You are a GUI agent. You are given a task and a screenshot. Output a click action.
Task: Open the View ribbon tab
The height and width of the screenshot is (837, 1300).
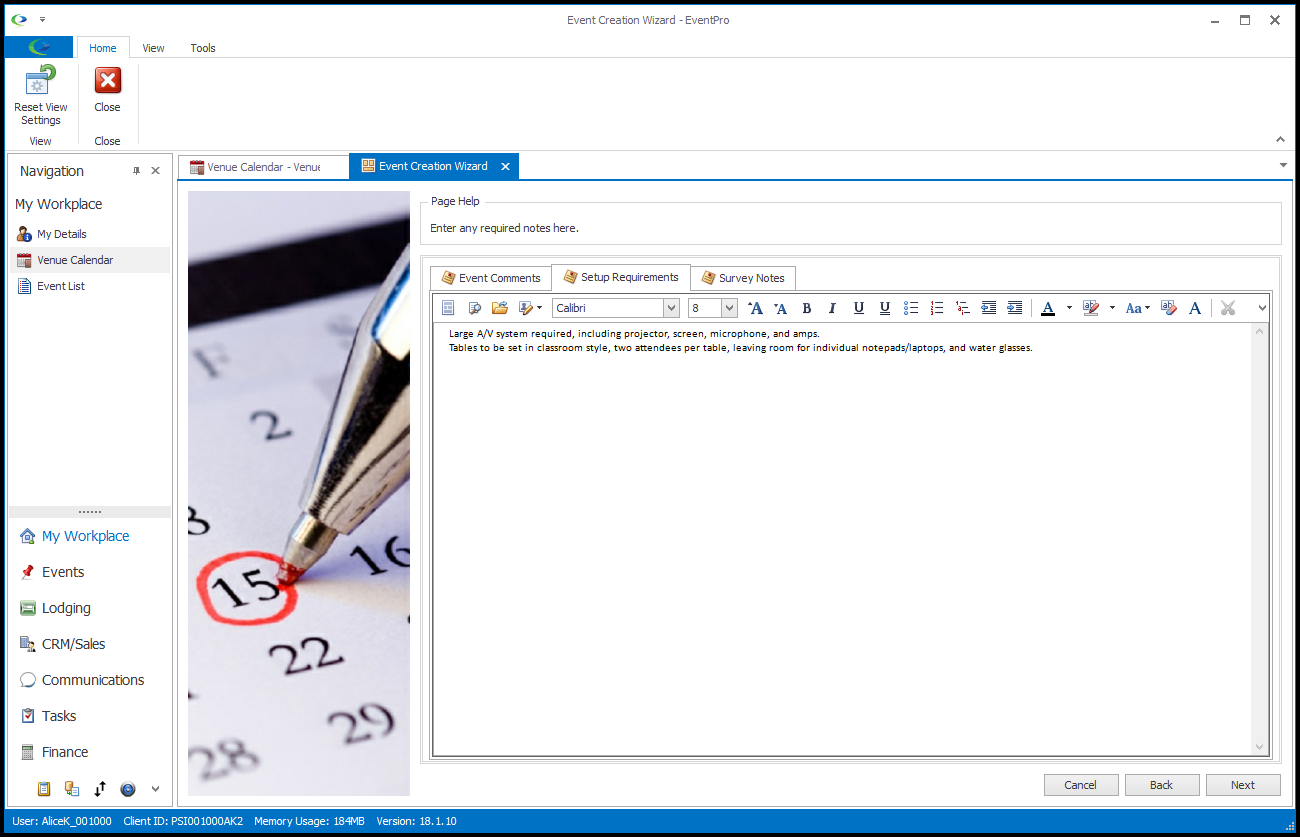153,48
